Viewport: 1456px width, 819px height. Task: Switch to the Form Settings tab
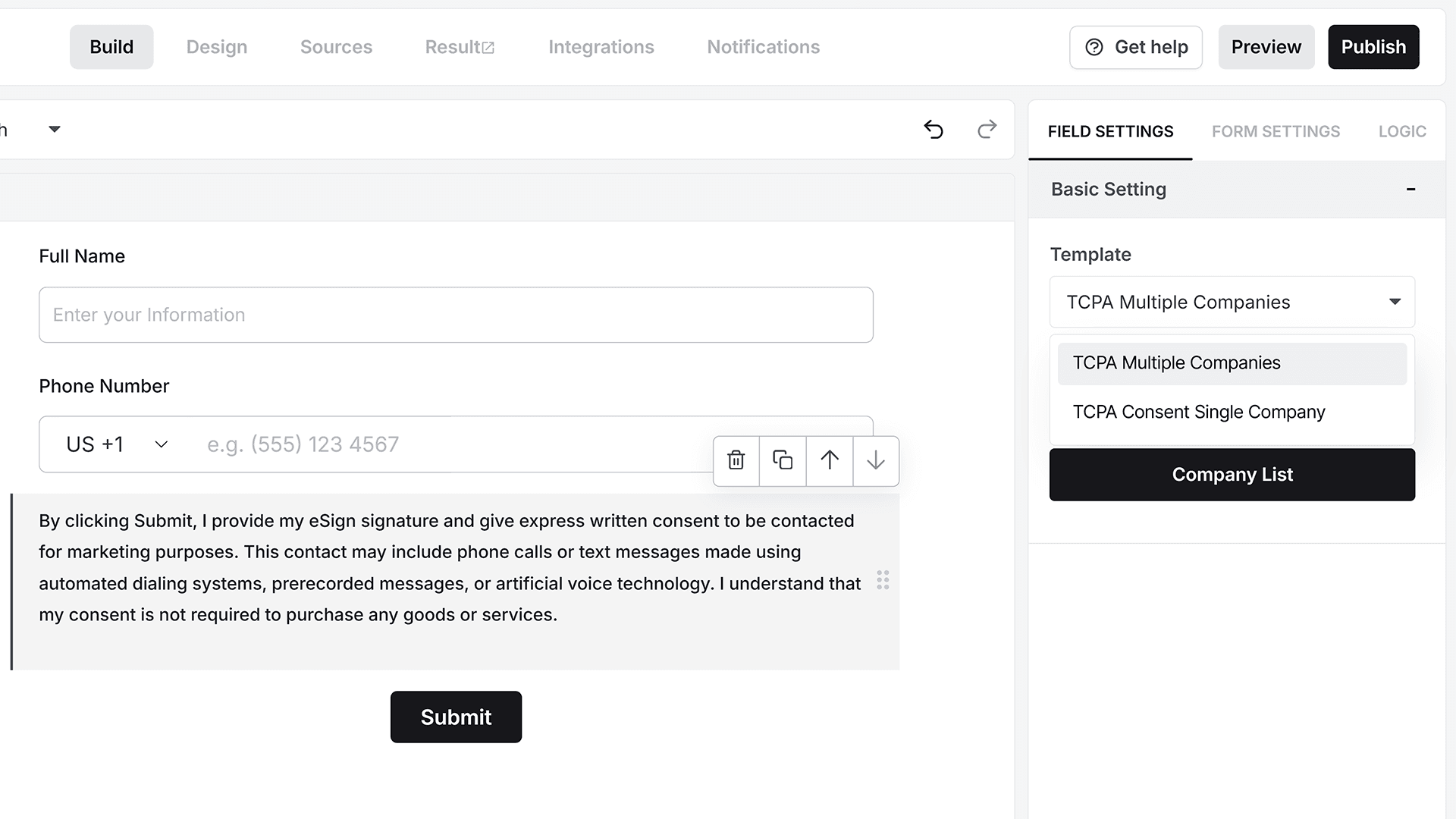(1276, 131)
